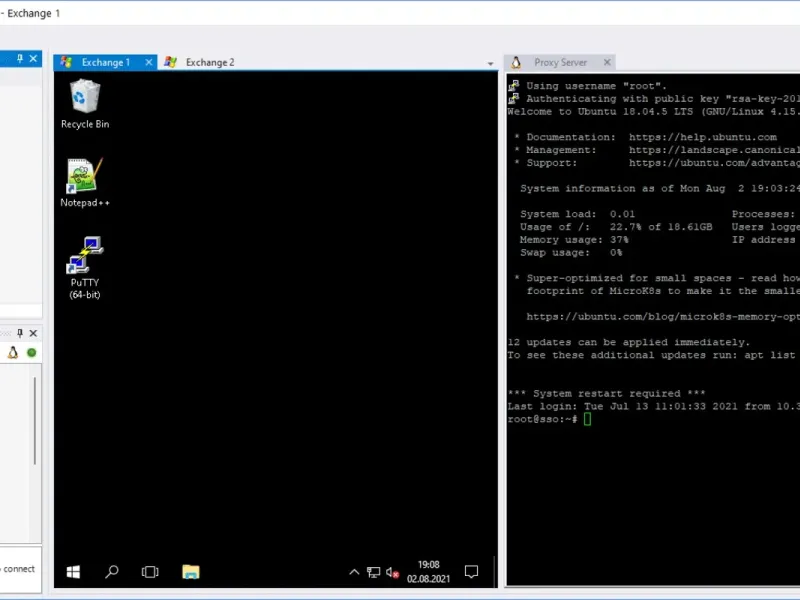
Task: Open the Recycle Bin desktop icon
Action: (x=85, y=104)
